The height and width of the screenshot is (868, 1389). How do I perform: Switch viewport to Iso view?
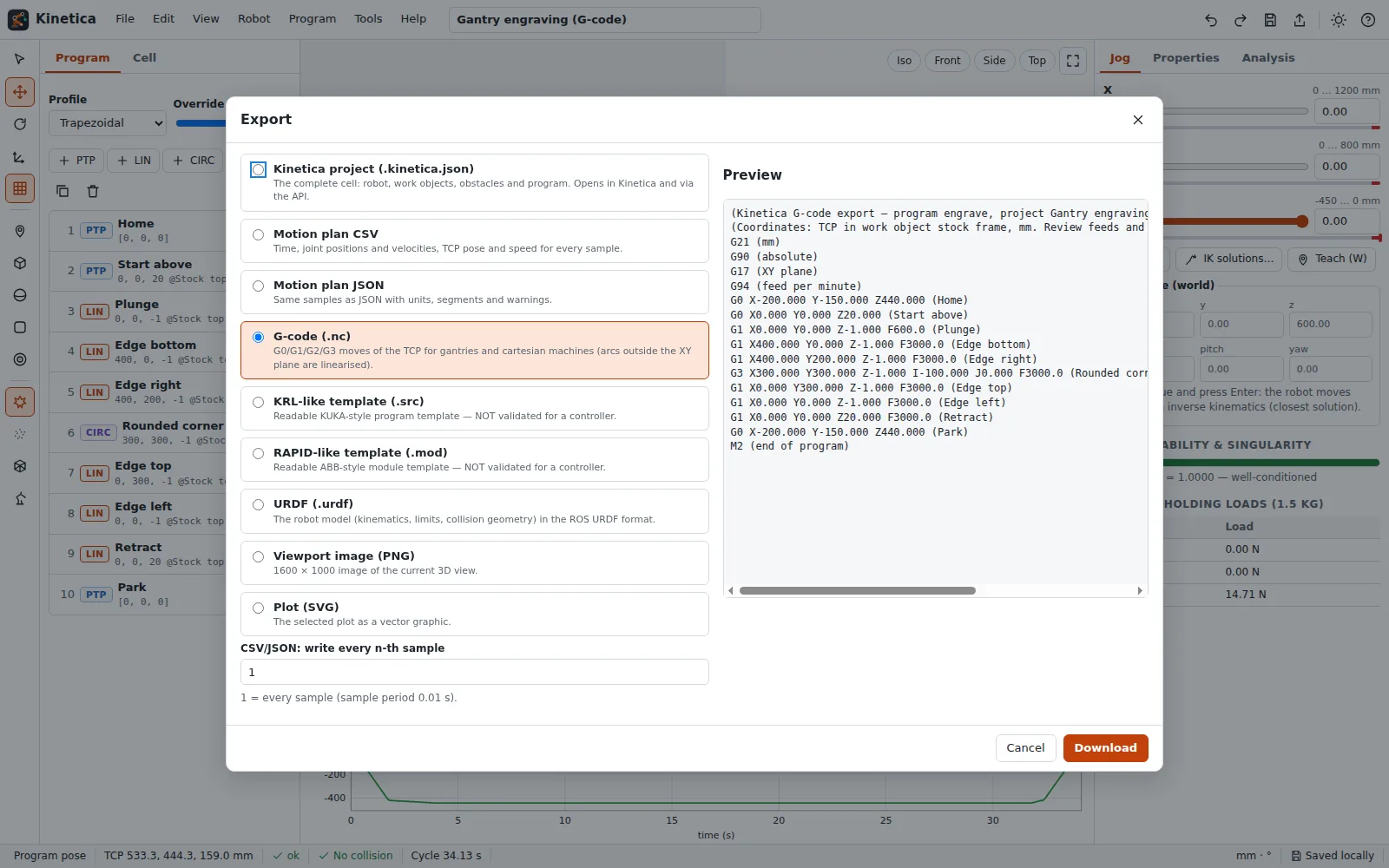(x=904, y=61)
